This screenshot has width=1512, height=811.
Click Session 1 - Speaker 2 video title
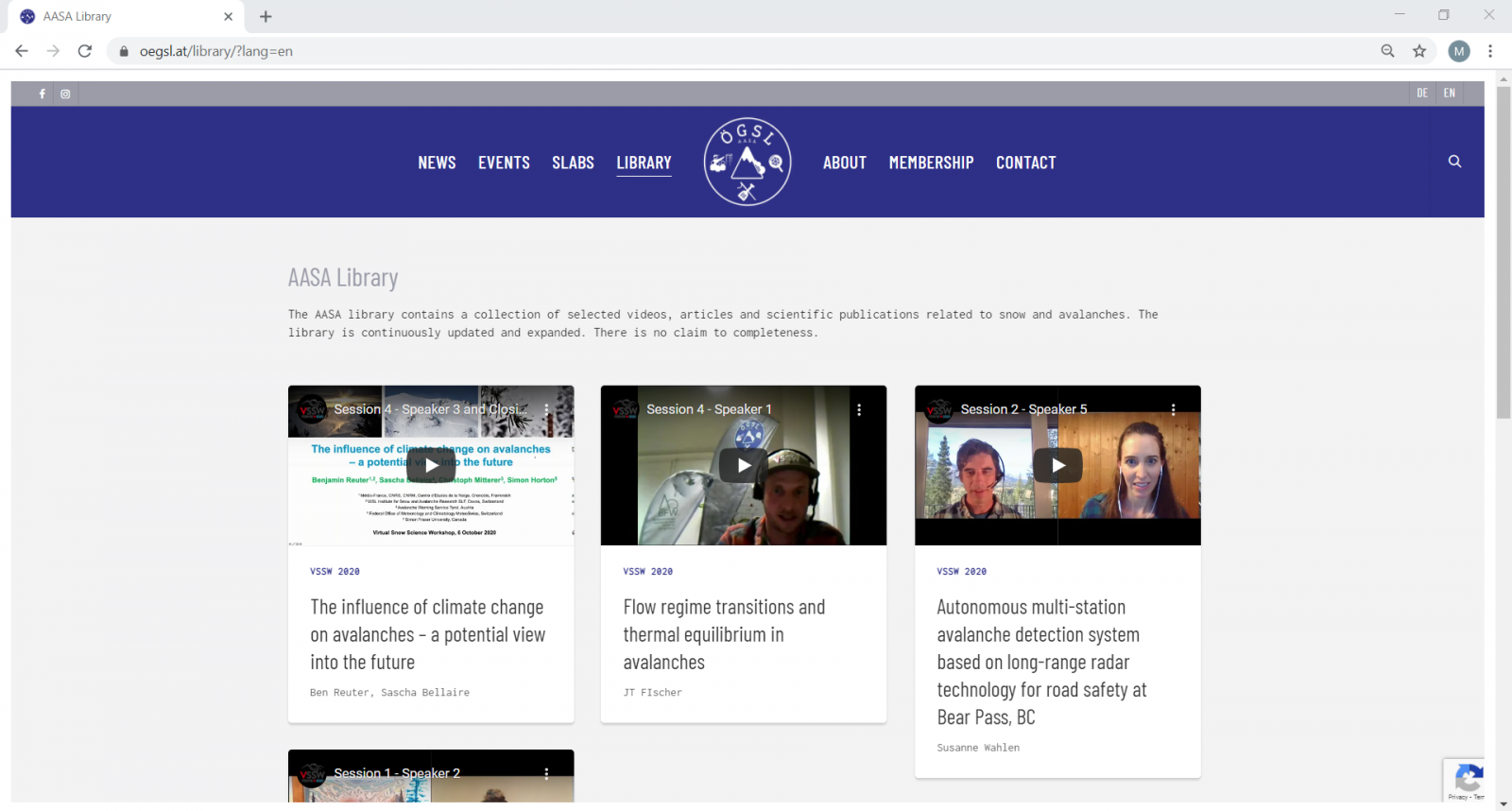397,773
